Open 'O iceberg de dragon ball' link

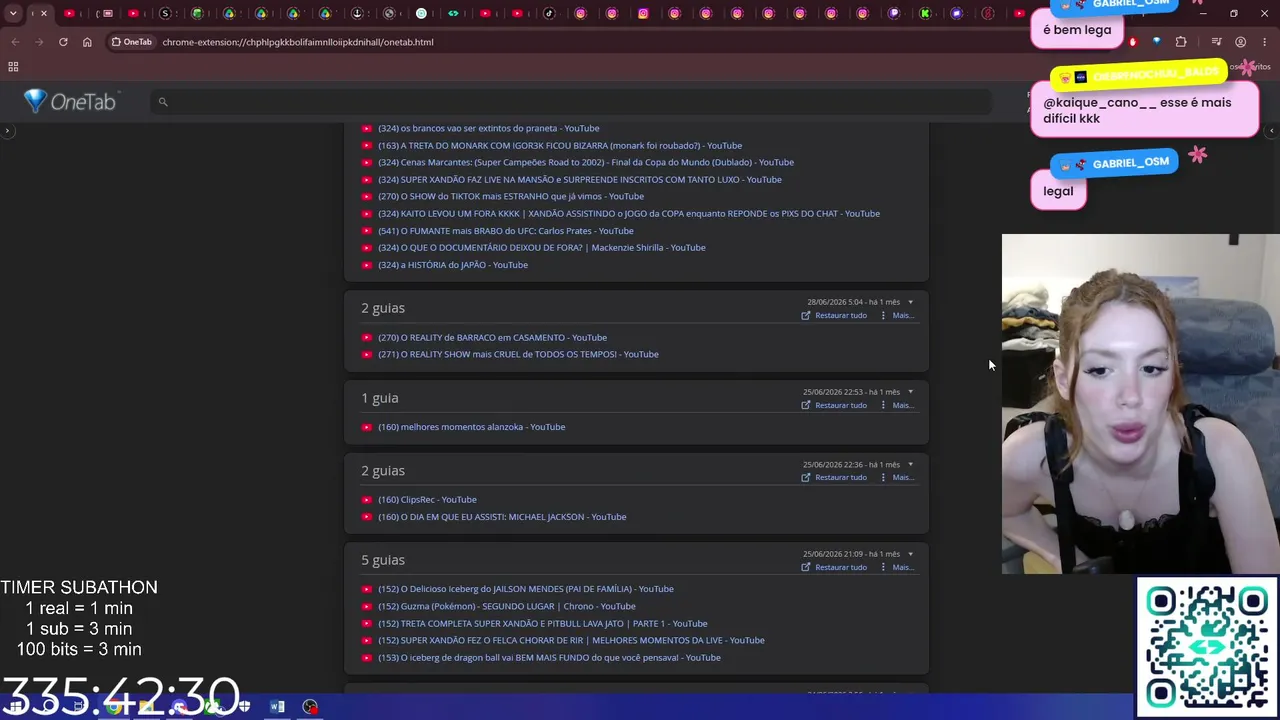coord(549,657)
